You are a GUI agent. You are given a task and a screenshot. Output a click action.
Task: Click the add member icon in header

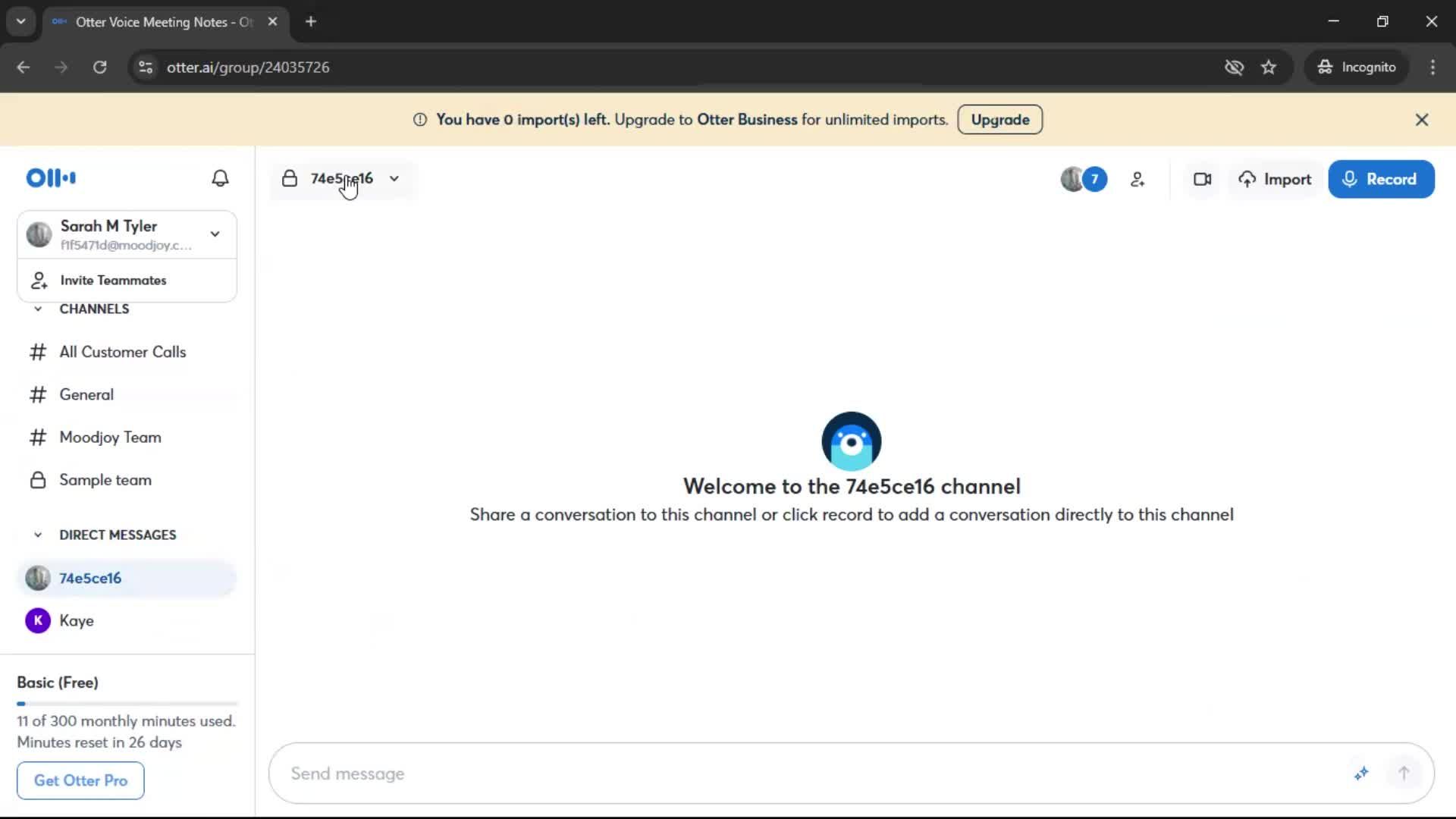[1137, 180]
